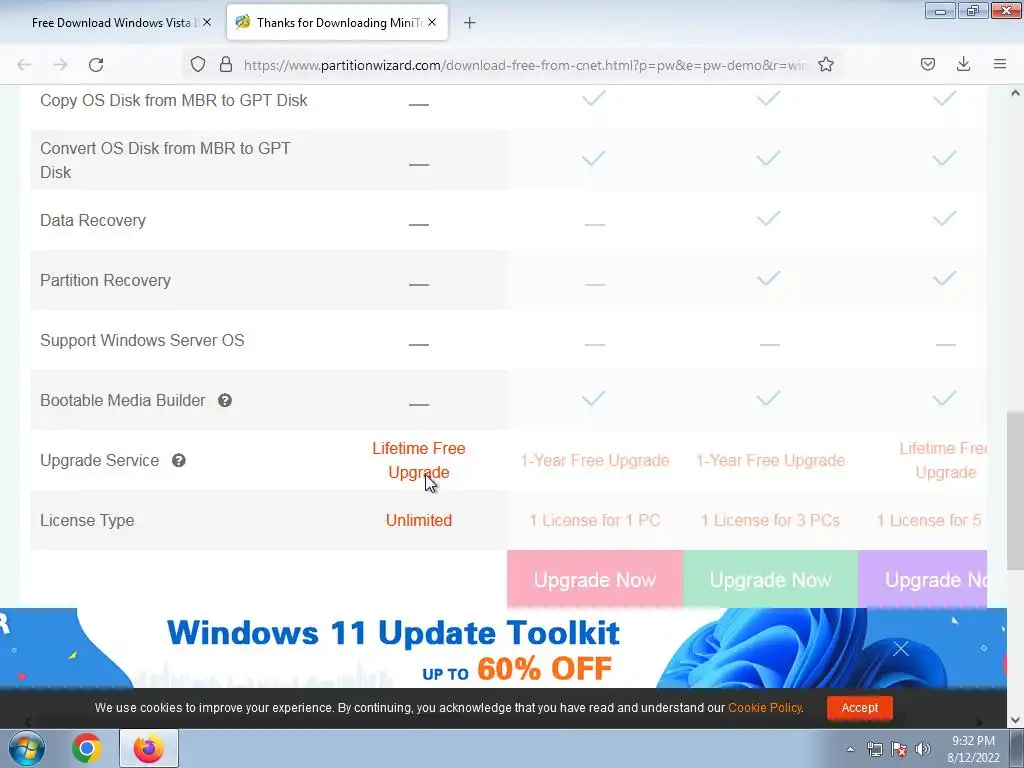Click the browser forward arrow
Screen dimensions: 1024x768
60,64
